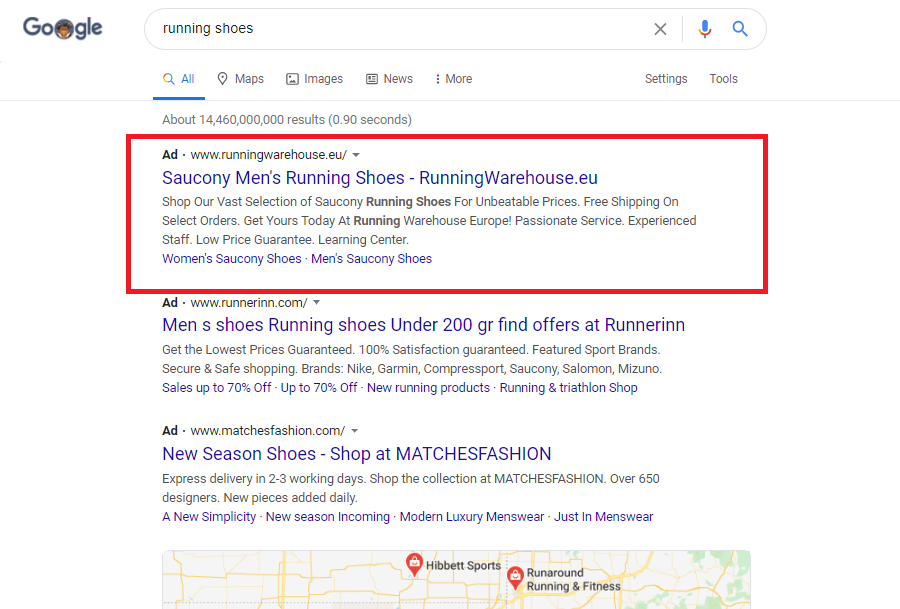
Task: Open the Running & triathlon Shop sitelink
Action: [x=568, y=388]
